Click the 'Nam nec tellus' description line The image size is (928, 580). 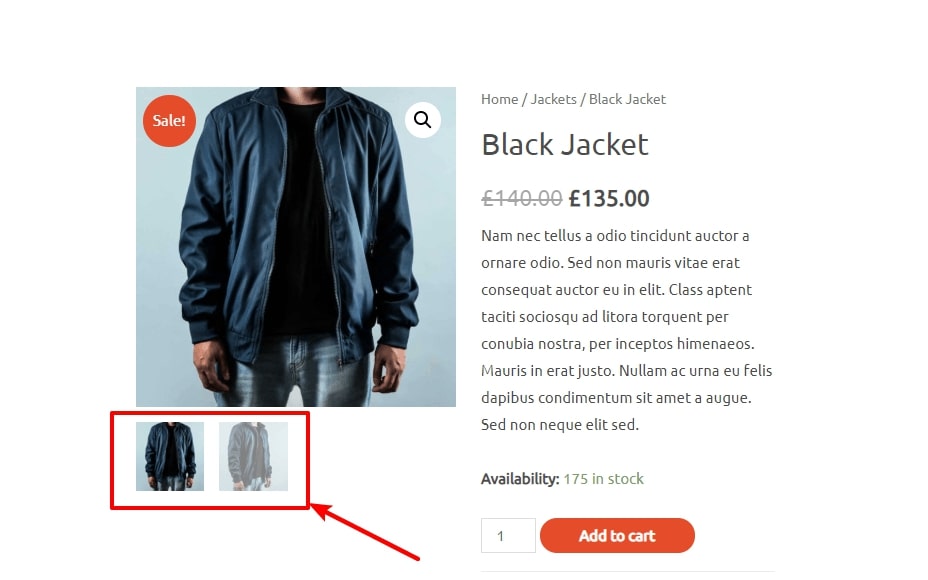click(x=616, y=236)
